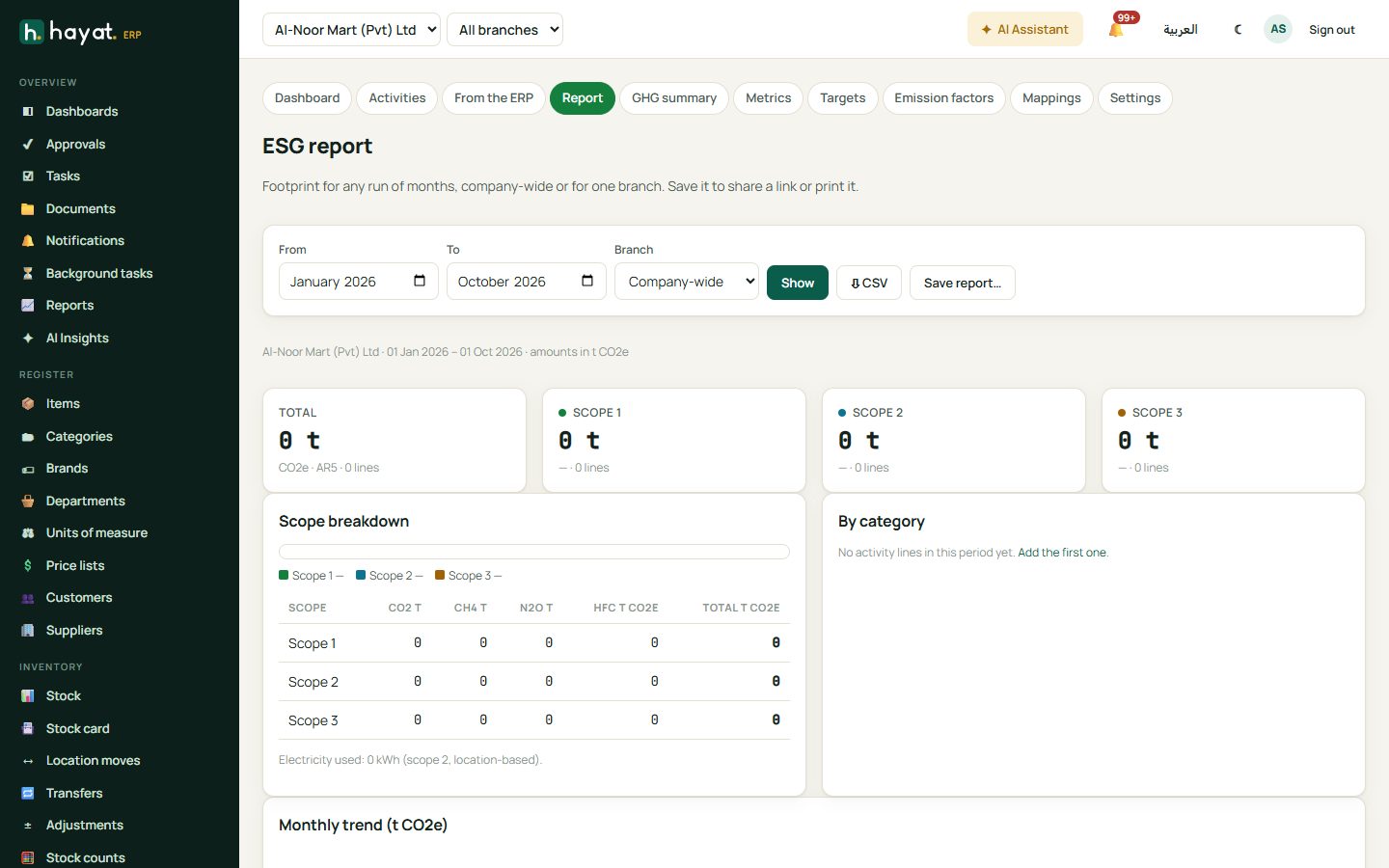
Task: Click the Stock counts icon
Action: click(x=28, y=858)
